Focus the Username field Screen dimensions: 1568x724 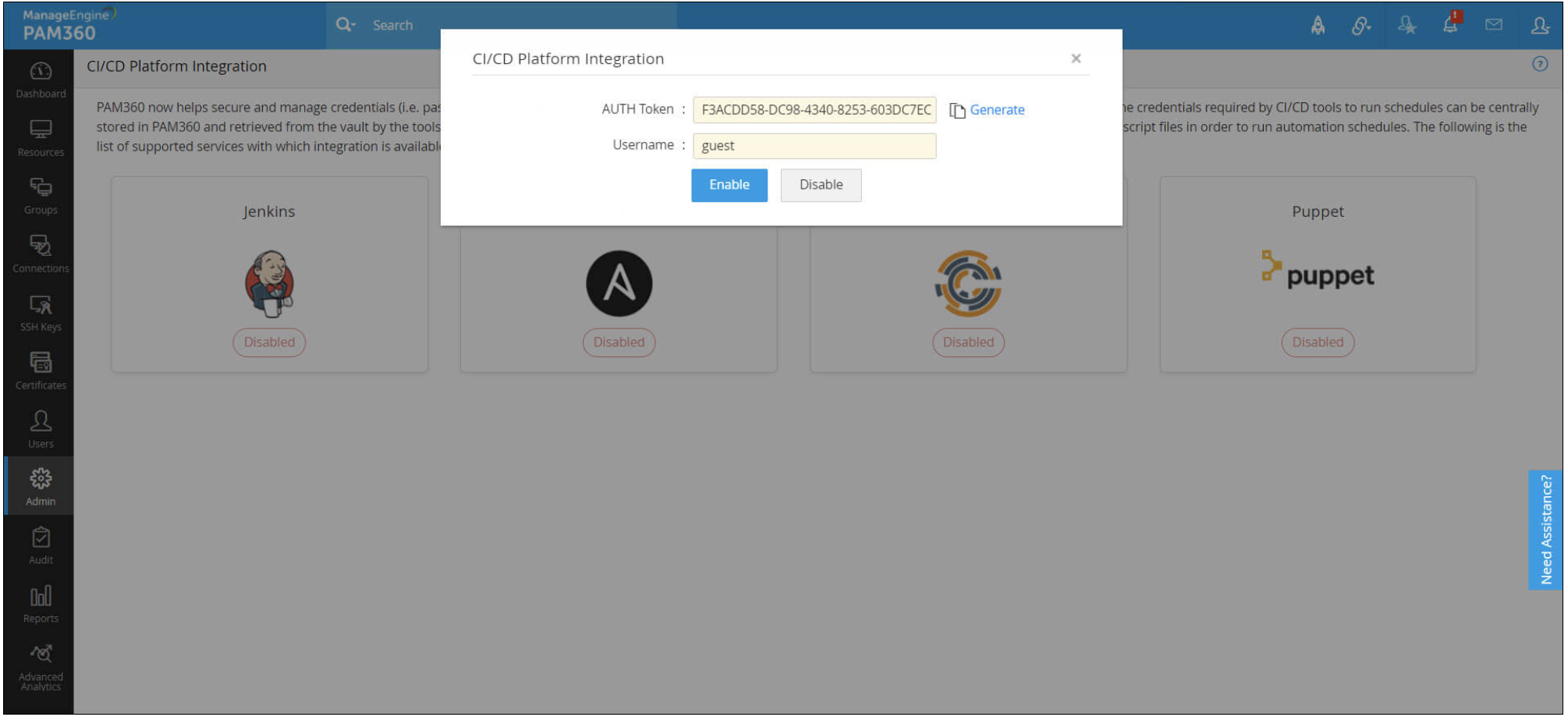coord(814,146)
